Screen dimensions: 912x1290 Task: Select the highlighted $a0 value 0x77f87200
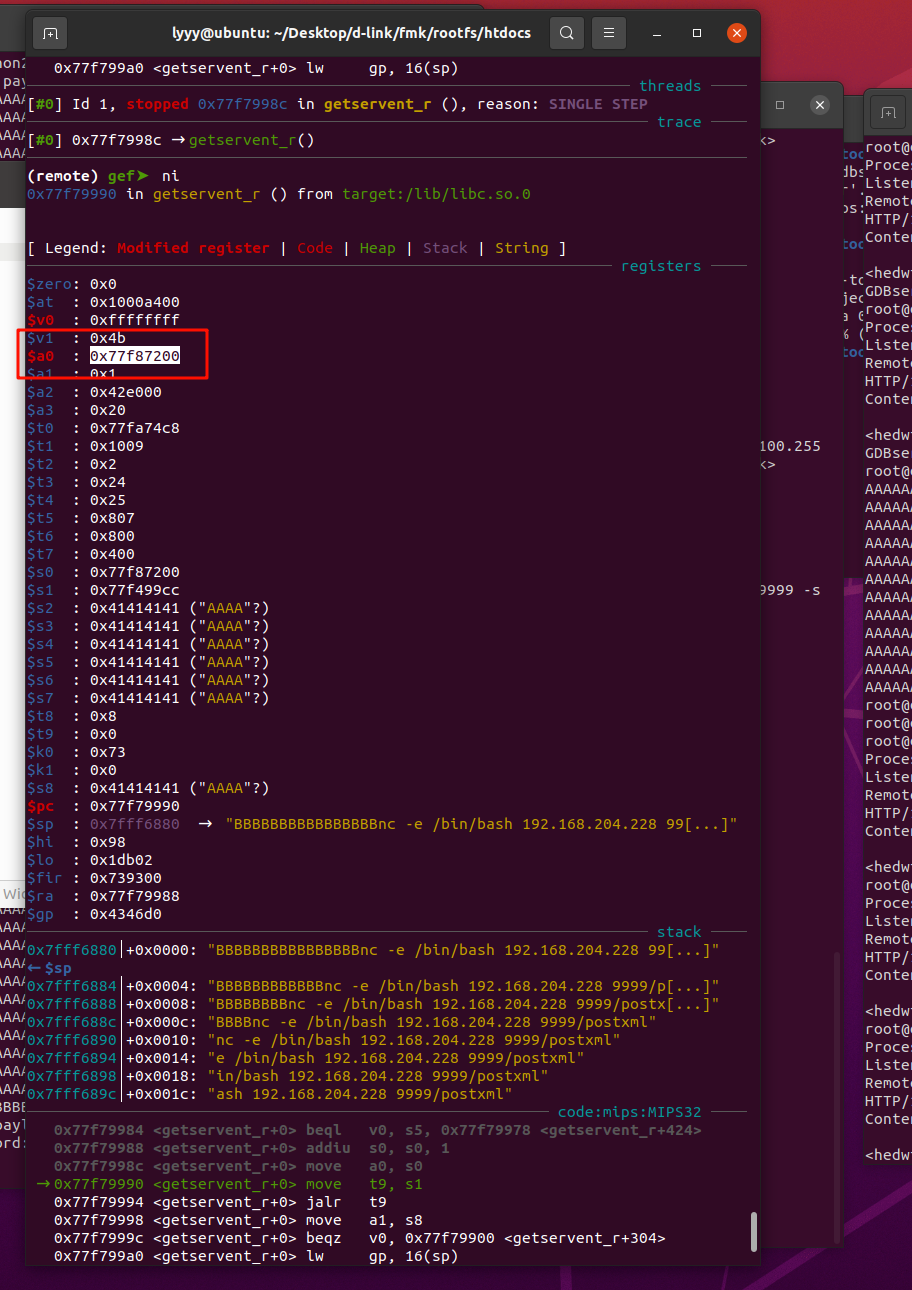(135, 356)
